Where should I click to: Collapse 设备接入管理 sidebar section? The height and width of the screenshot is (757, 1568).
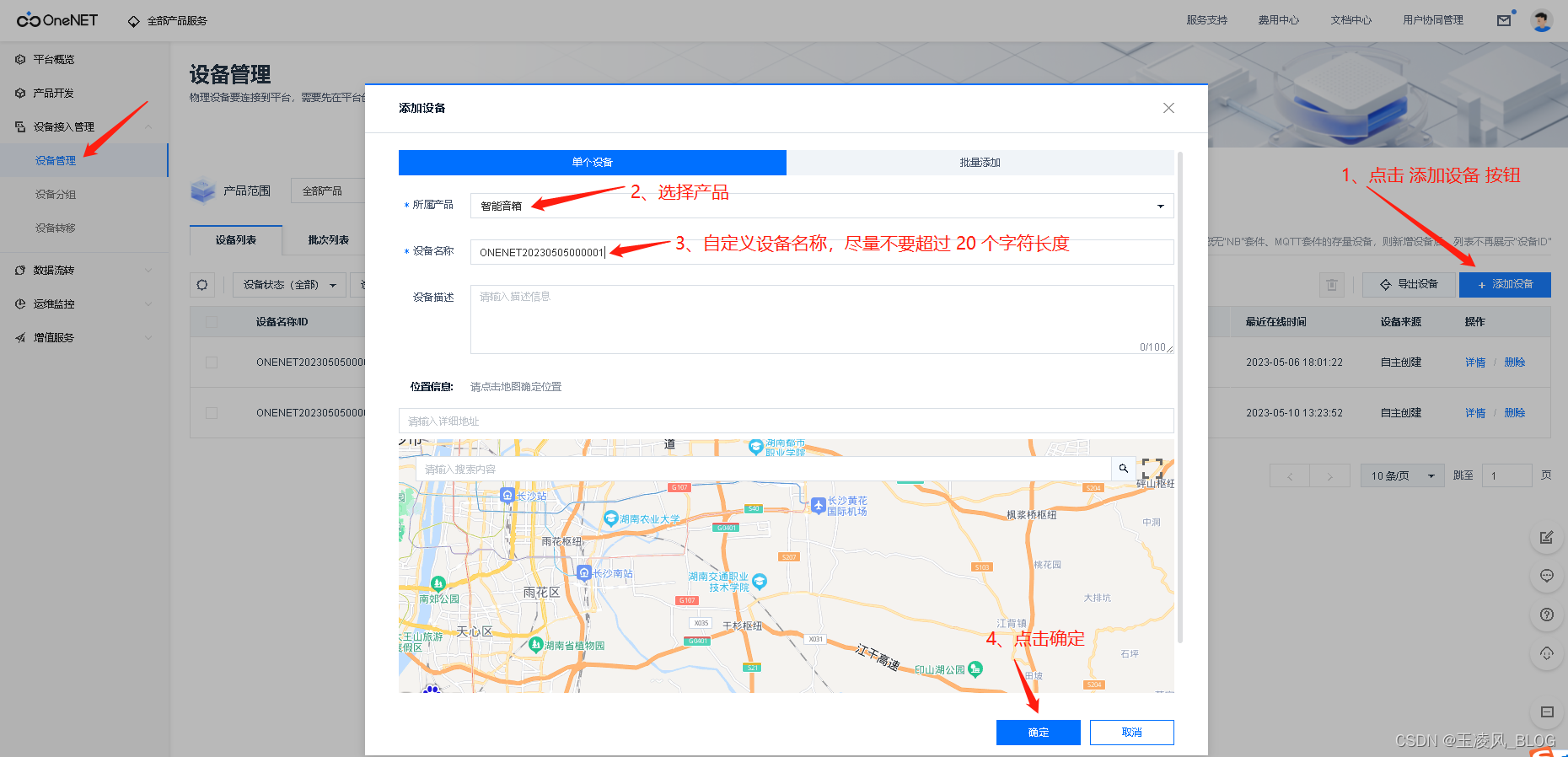point(84,126)
